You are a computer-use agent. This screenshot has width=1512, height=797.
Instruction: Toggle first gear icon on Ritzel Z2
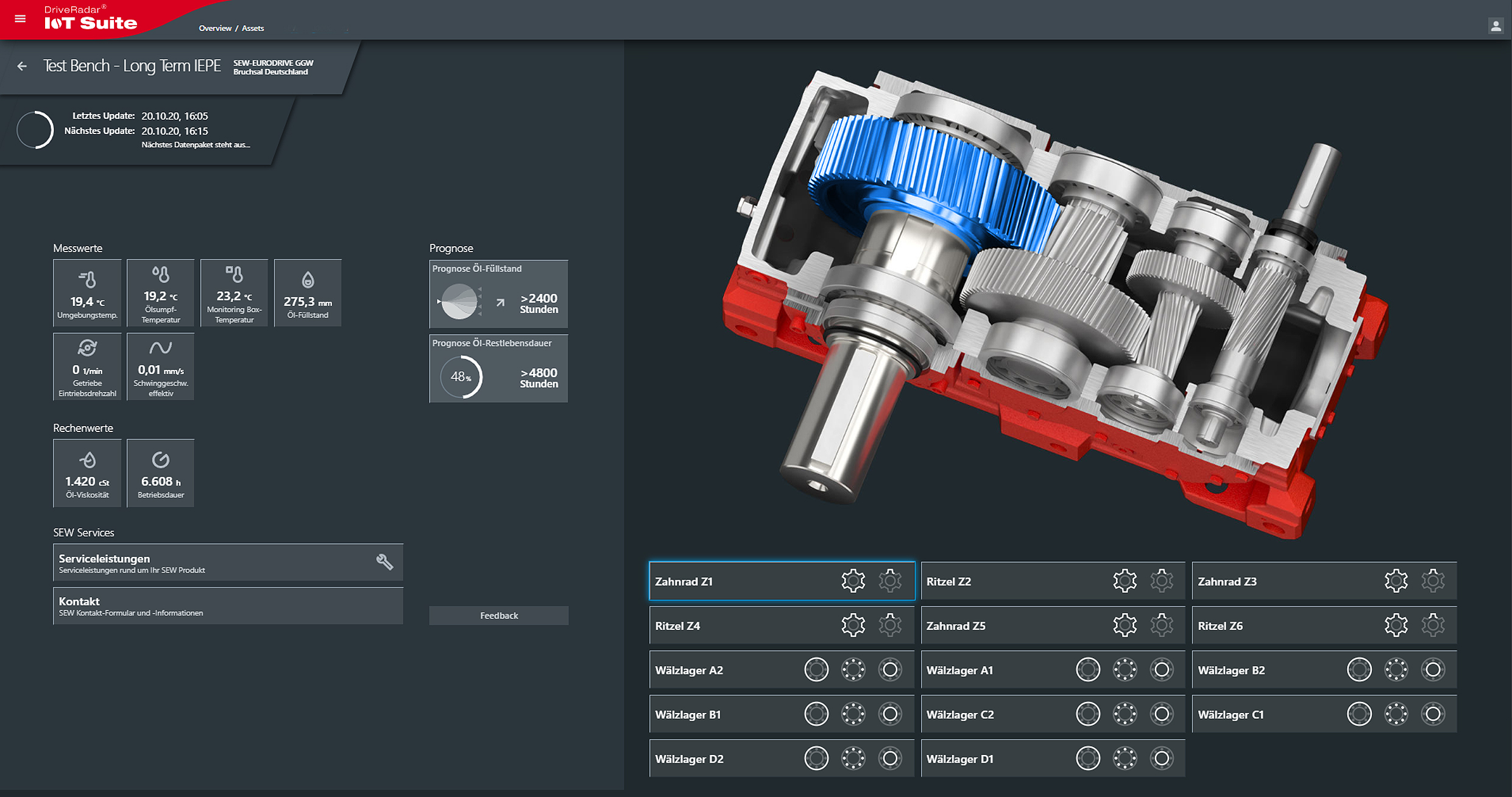1125,581
